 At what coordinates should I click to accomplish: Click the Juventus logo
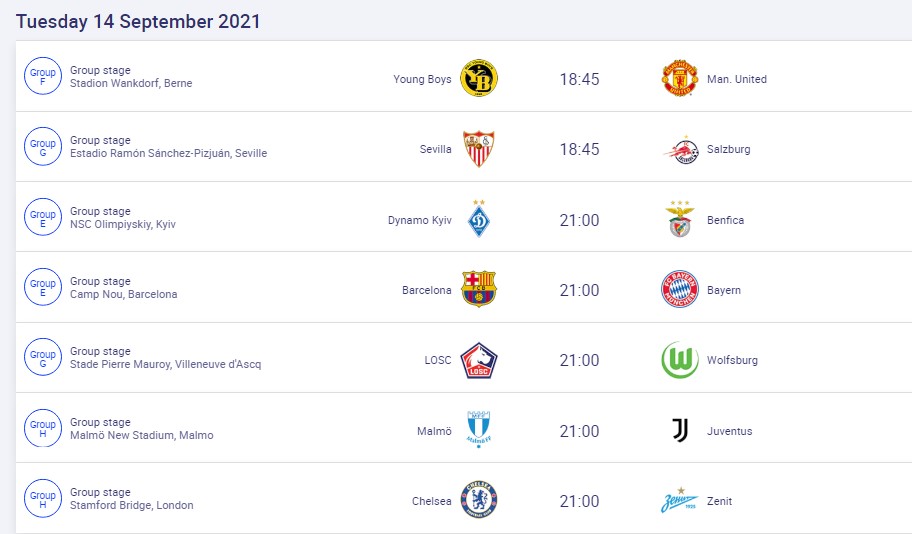(680, 431)
